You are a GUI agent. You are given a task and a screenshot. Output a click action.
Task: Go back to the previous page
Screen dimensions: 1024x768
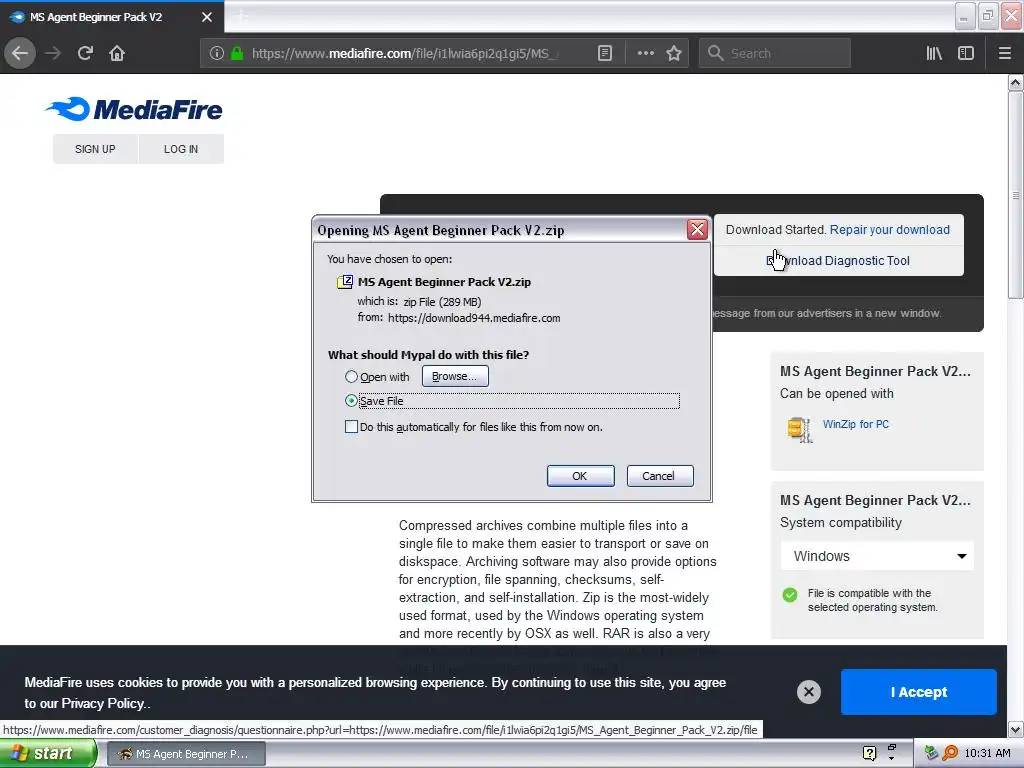pyautogui.click(x=20, y=53)
